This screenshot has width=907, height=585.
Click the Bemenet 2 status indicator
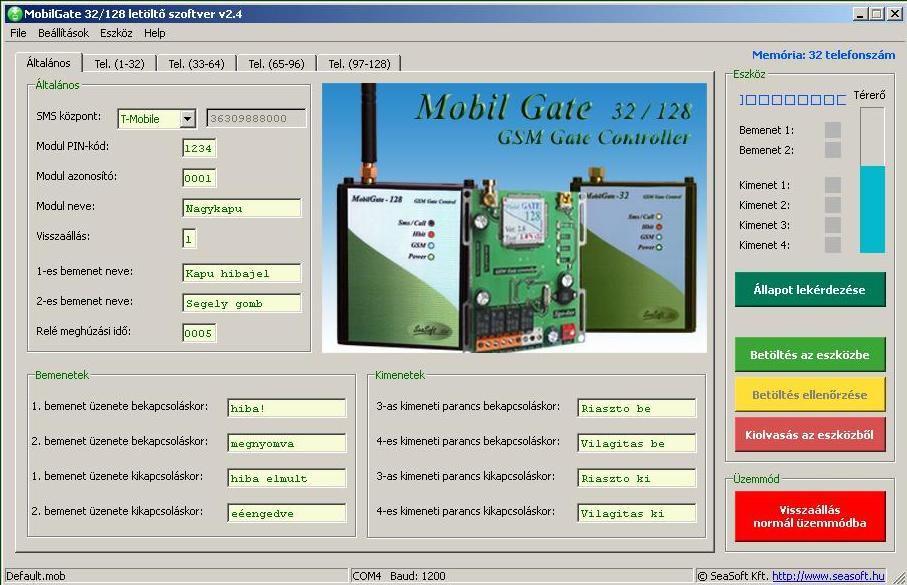click(x=832, y=150)
